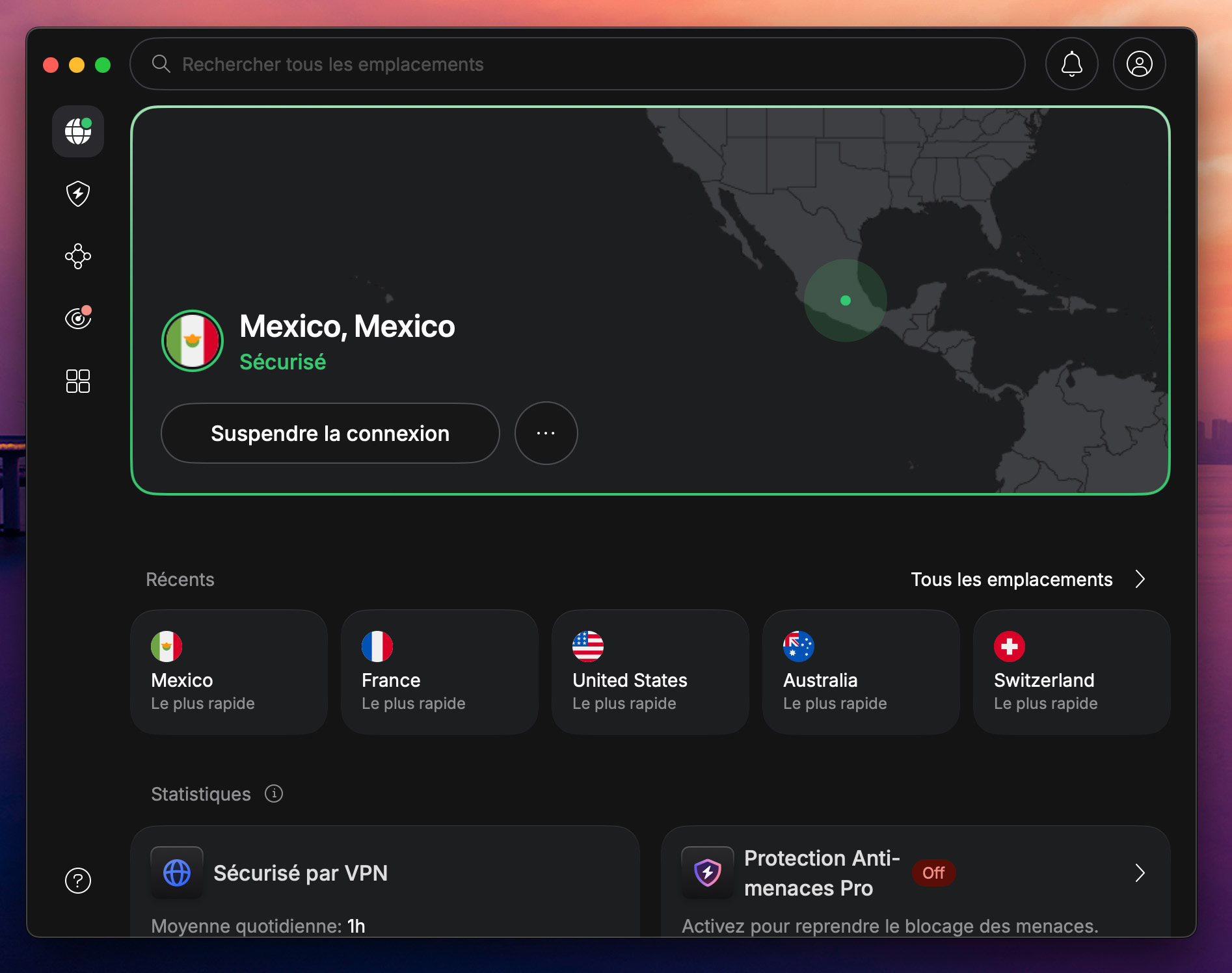The image size is (1232, 973).
Task: Open the three-dot connection options
Action: (x=546, y=433)
